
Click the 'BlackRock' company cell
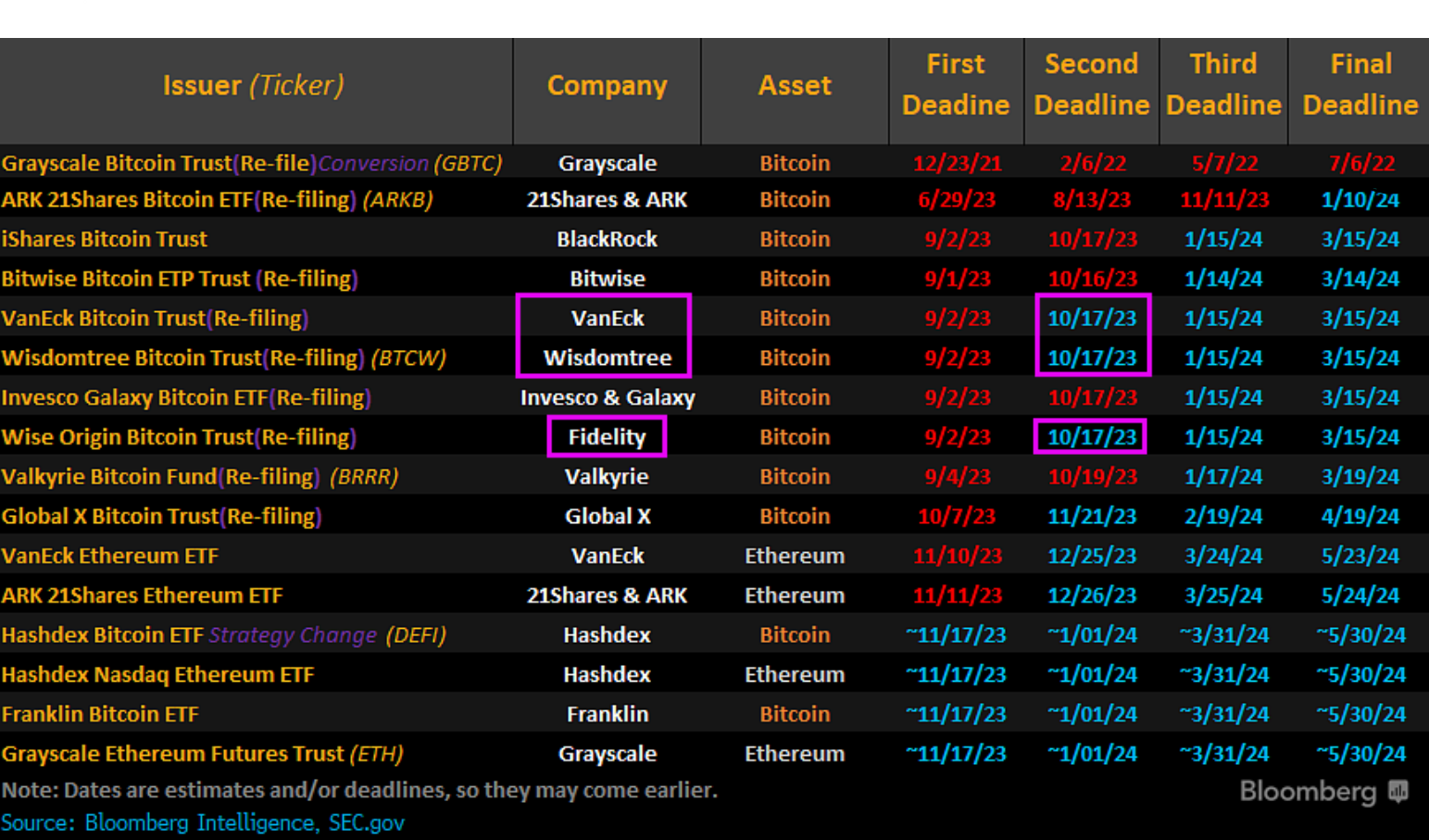(x=608, y=239)
